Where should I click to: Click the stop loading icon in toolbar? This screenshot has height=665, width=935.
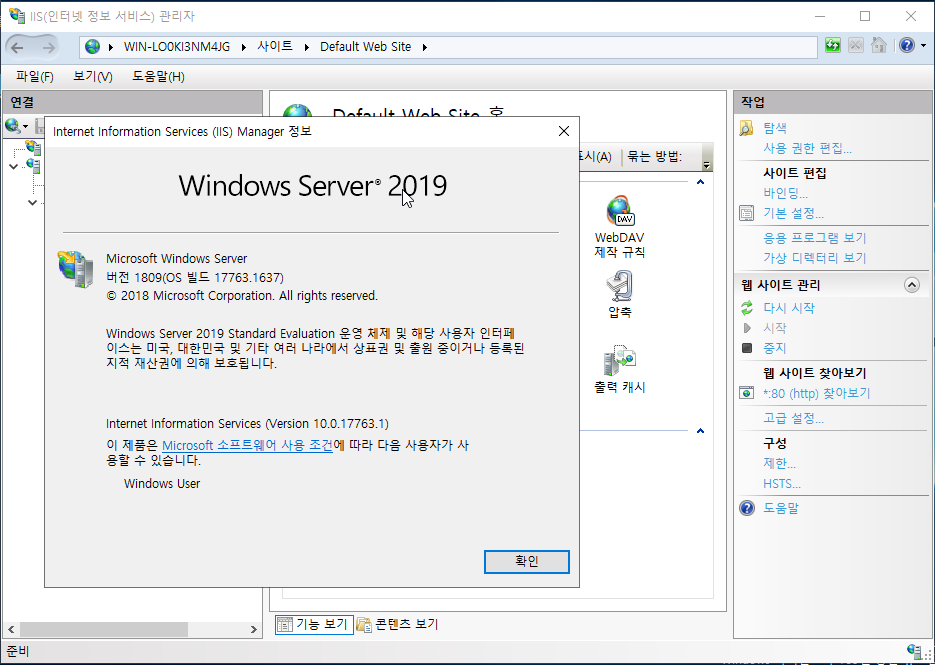pyautogui.click(x=856, y=45)
